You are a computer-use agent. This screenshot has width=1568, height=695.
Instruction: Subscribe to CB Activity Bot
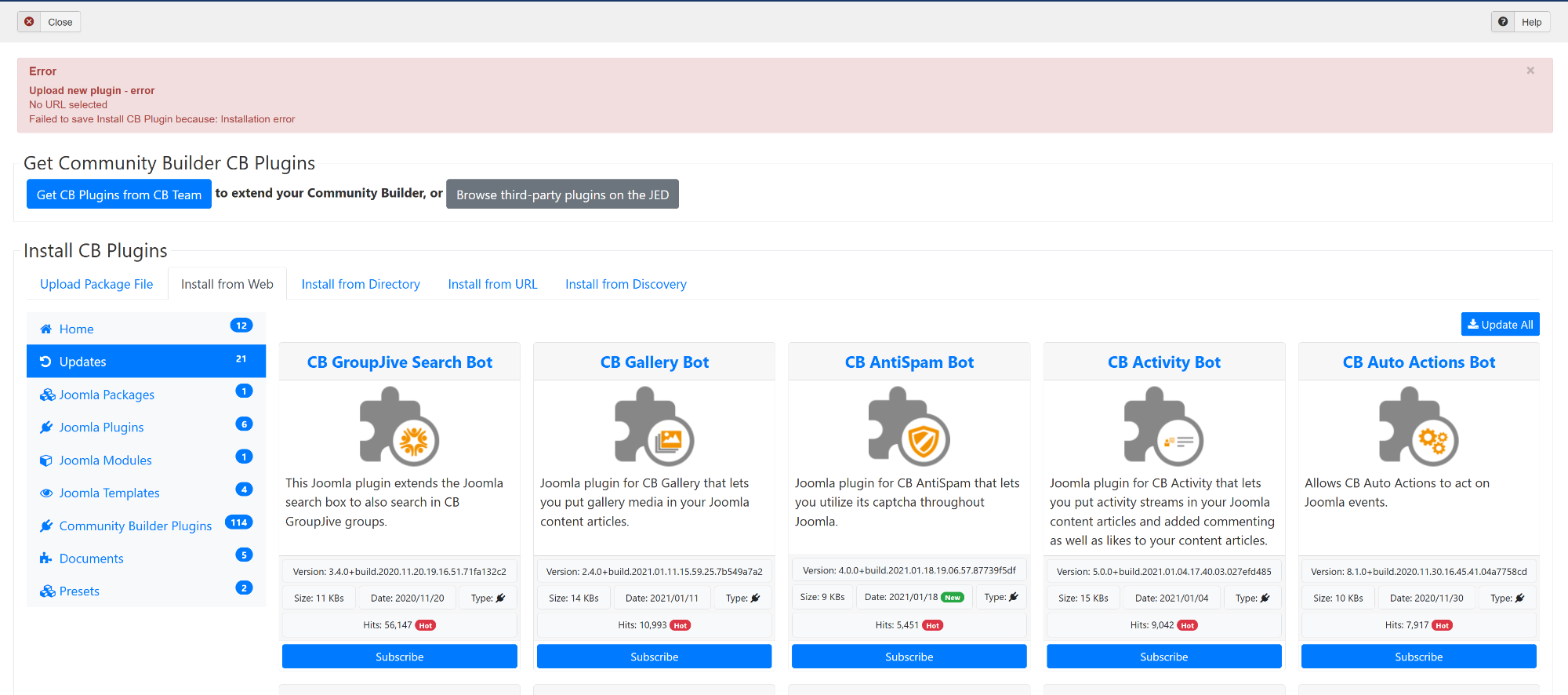coord(1164,657)
